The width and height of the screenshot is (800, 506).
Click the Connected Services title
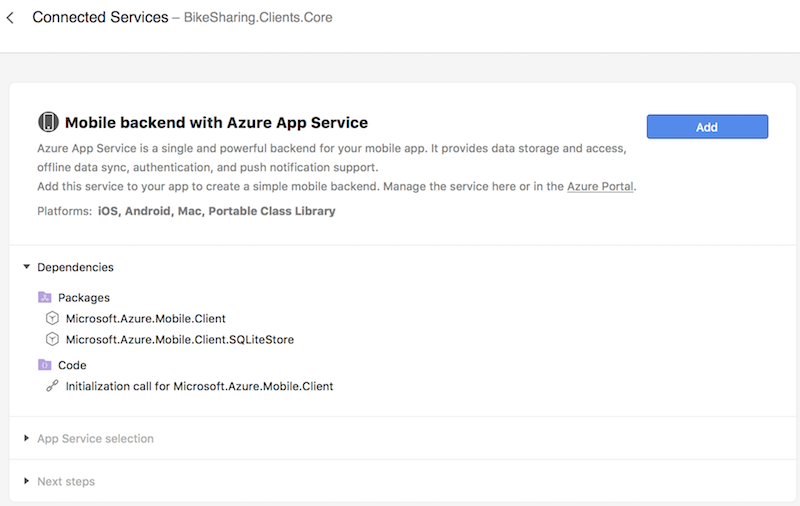100,17
